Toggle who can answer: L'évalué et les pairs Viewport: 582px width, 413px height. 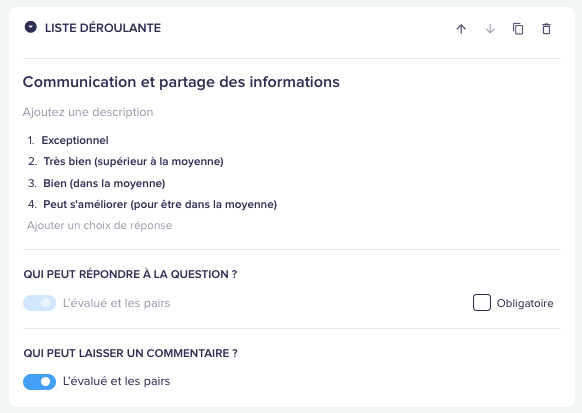point(39,303)
